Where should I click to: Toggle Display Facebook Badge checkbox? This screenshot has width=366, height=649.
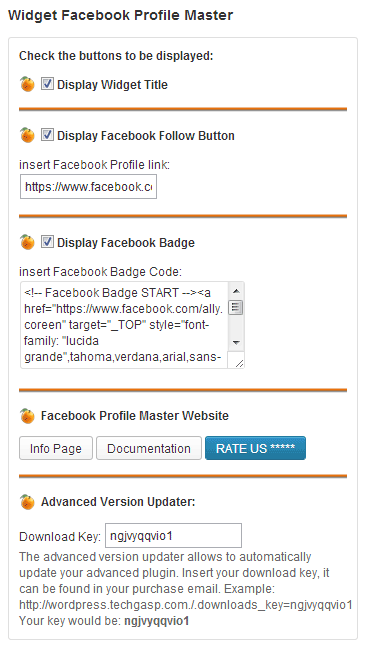(x=47, y=242)
